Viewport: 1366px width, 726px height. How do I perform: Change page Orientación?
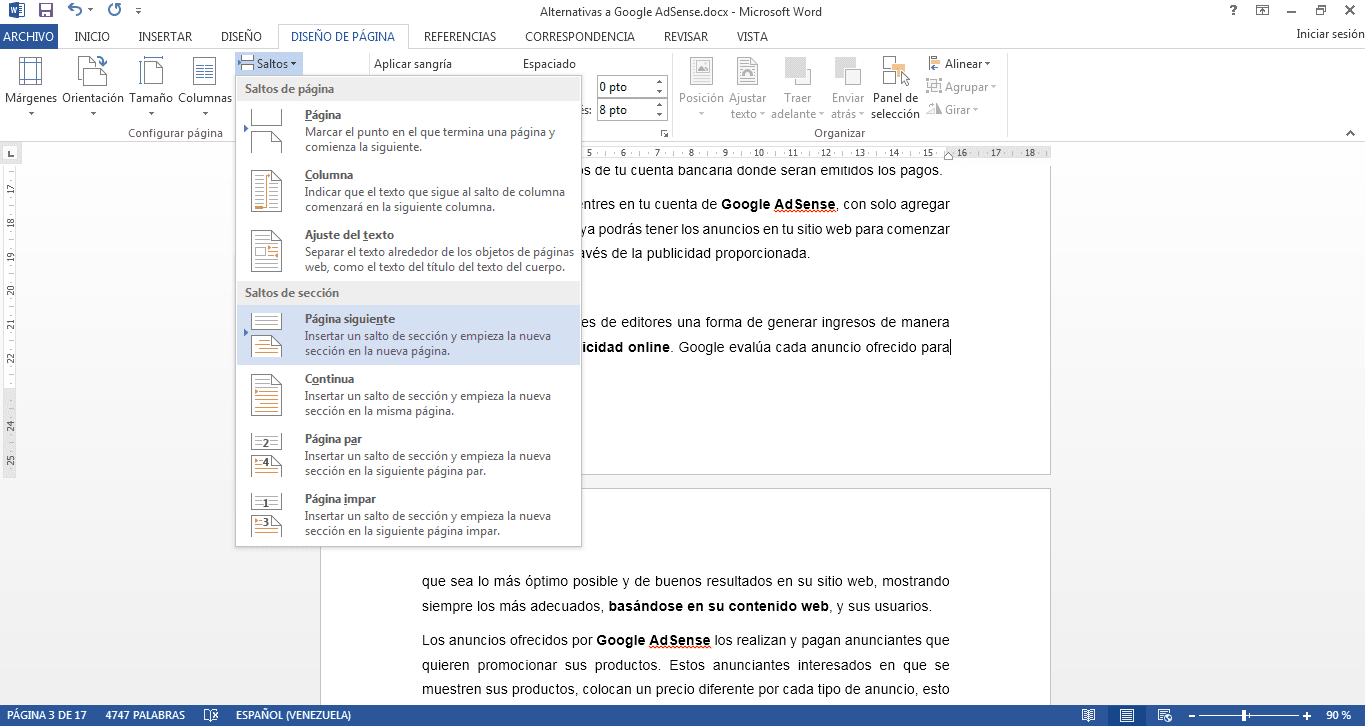tap(92, 87)
